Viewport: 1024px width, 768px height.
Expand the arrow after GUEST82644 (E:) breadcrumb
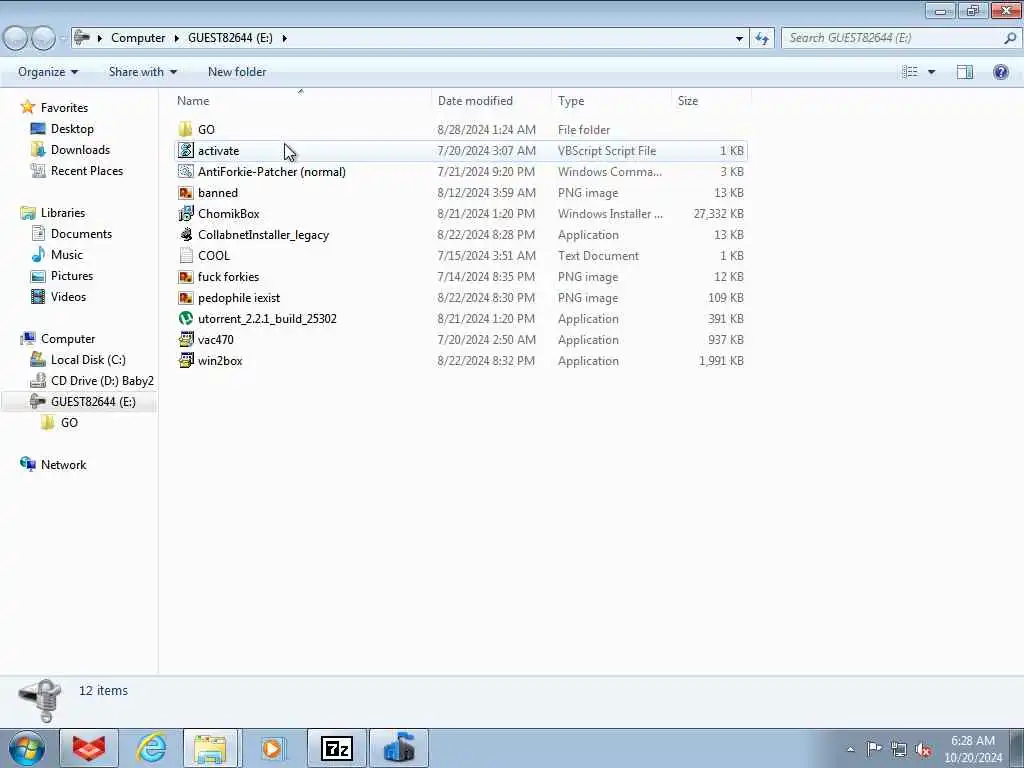coord(285,38)
